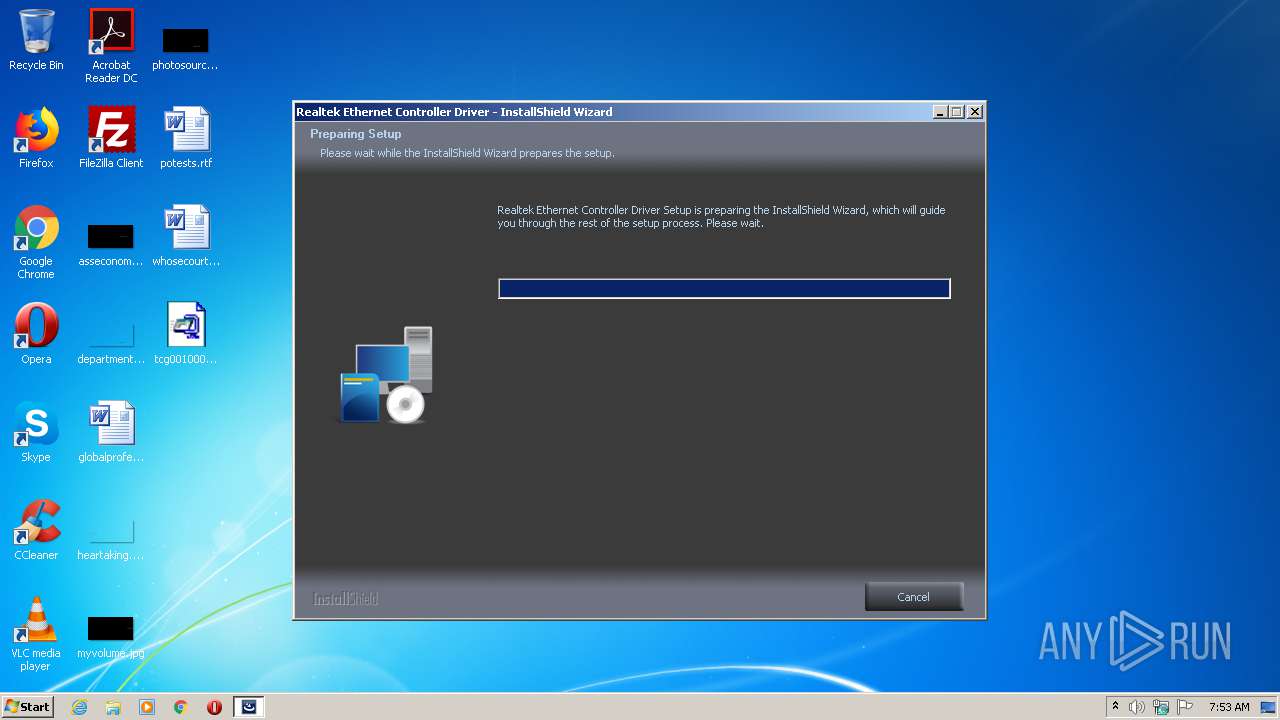The width and height of the screenshot is (1280, 720).
Task: Launch Opera browser shortcut
Action: pos(36,334)
